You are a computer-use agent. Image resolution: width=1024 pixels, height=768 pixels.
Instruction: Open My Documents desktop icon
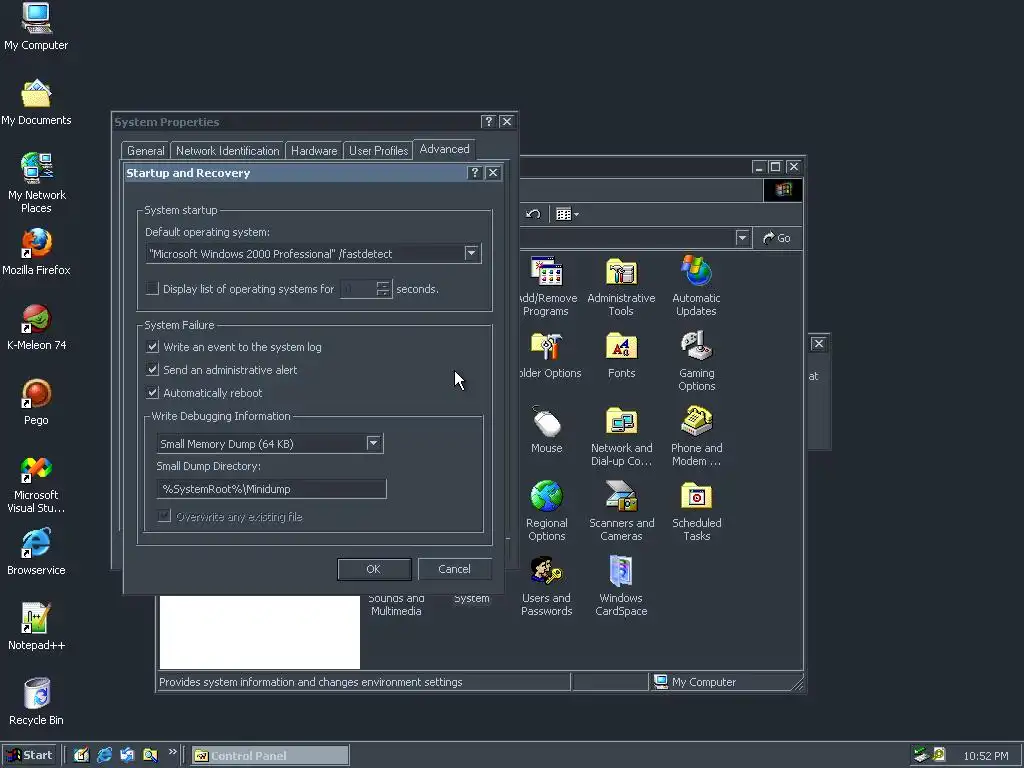(x=36, y=103)
